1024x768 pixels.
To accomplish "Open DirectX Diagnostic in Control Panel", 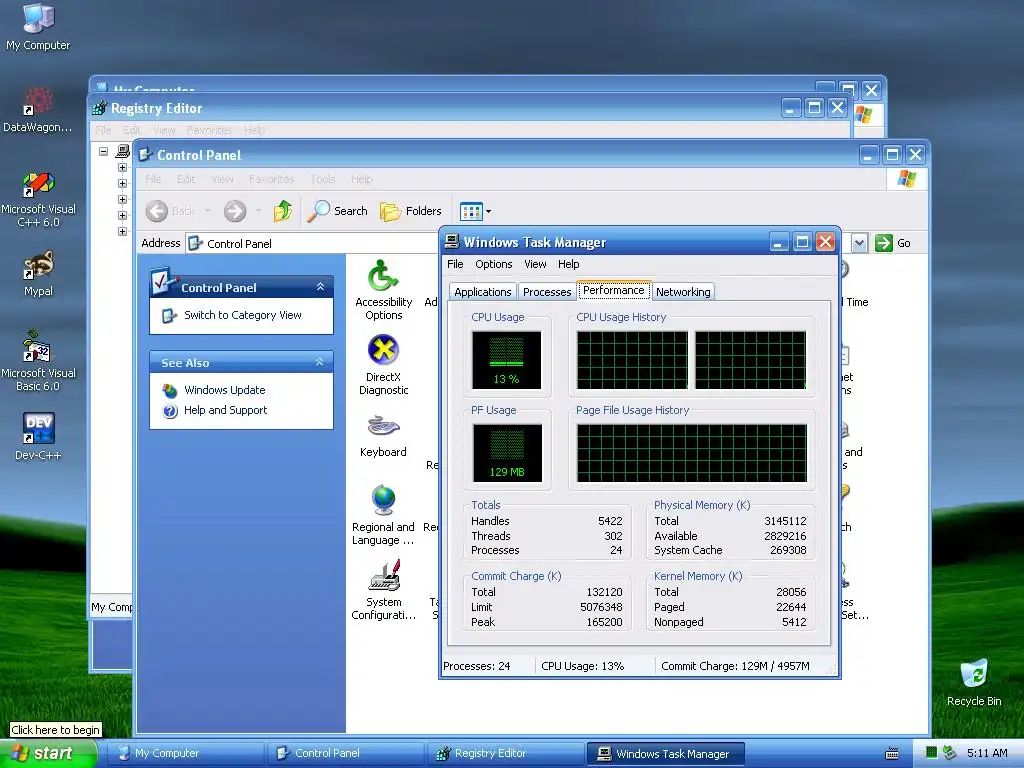I will tap(383, 364).
